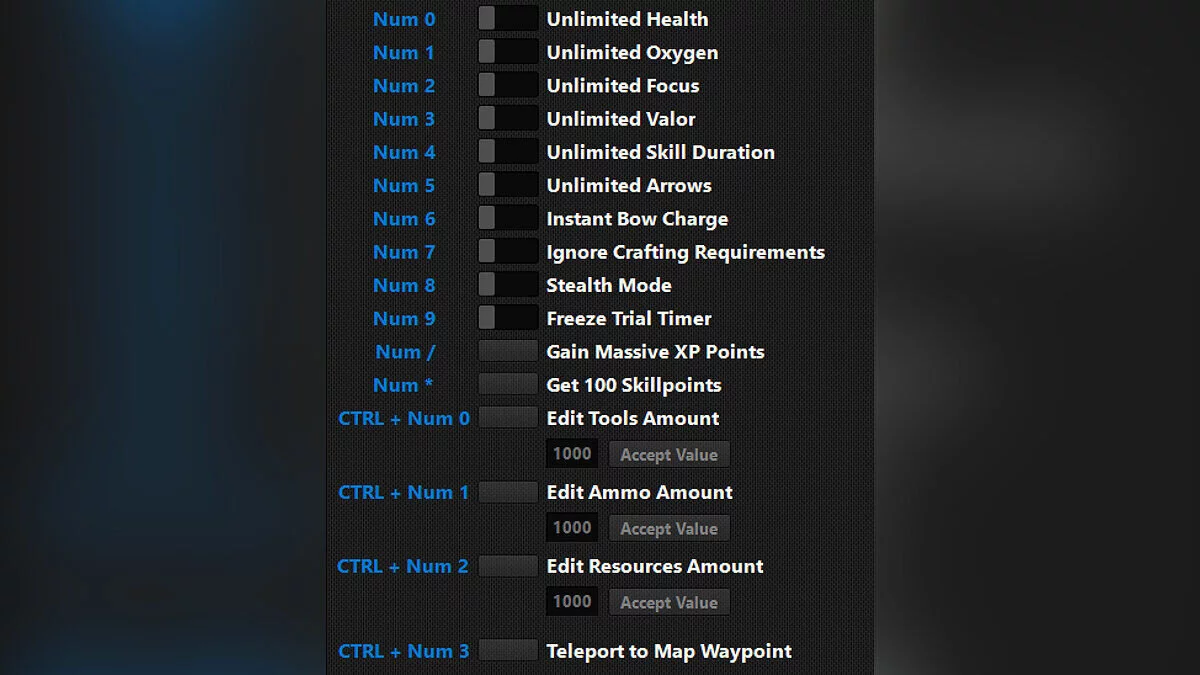The height and width of the screenshot is (675, 1200).
Task: Click Accept Value under Edit Tools Amount
Action: point(669,454)
